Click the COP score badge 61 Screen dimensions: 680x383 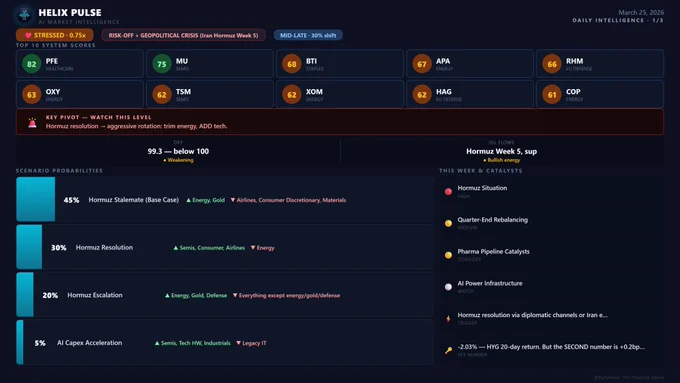click(x=552, y=95)
